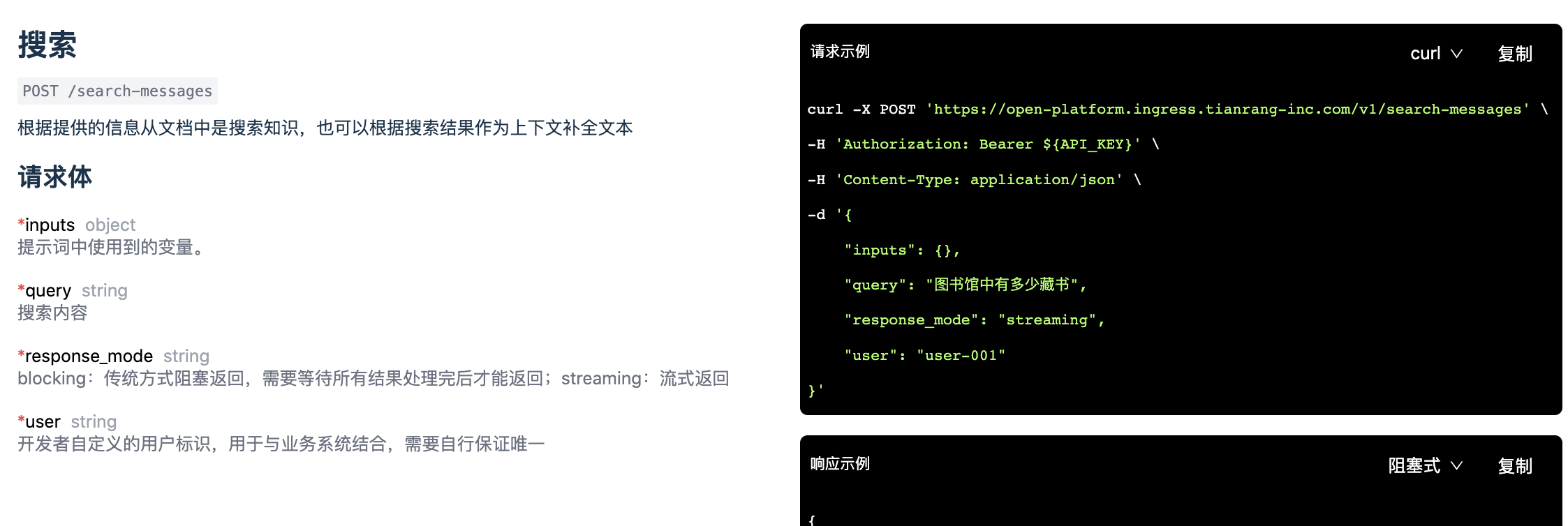Click the "user": "user-001" code line
Screen dimensions: 1568x526
point(924,355)
